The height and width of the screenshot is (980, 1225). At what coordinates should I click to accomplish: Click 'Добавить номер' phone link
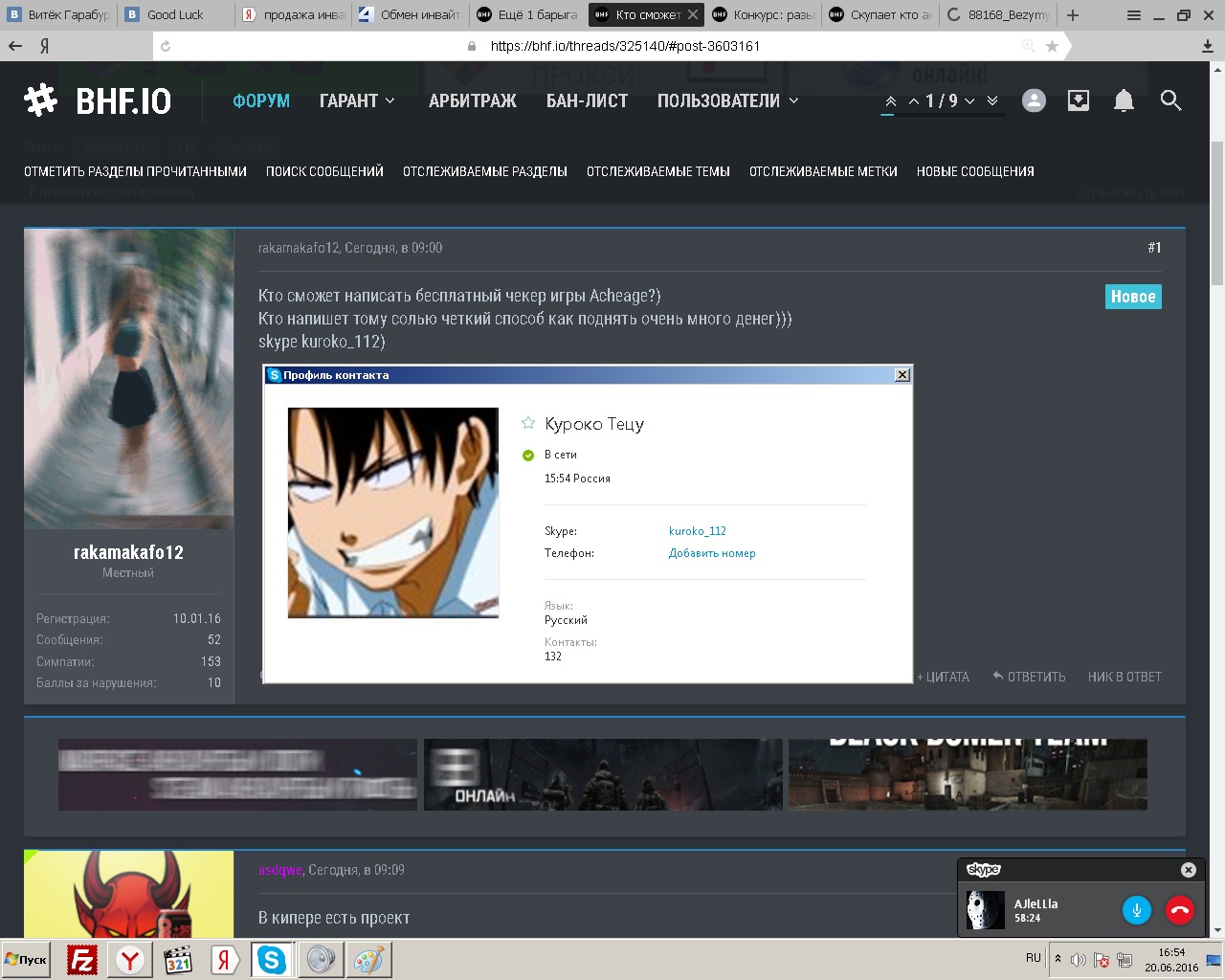click(712, 553)
